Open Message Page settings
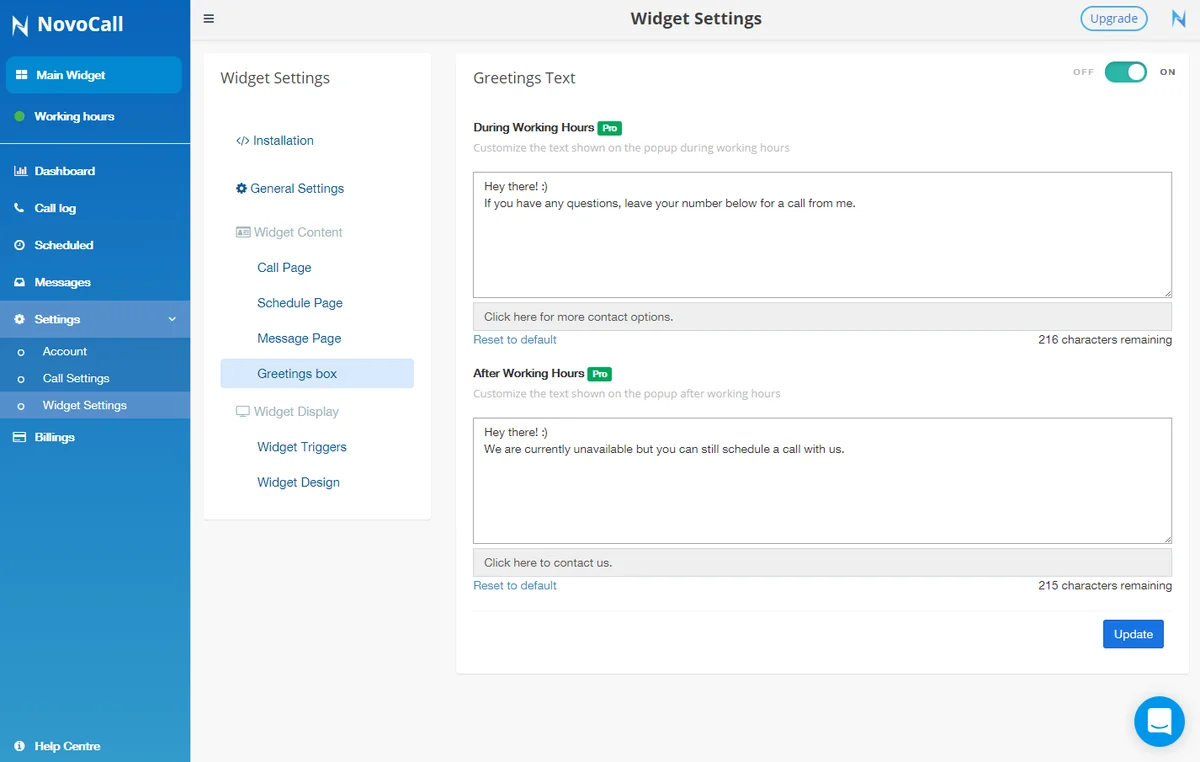Image resolution: width=1200 pixels, height=762 pixels. [299, 338]
